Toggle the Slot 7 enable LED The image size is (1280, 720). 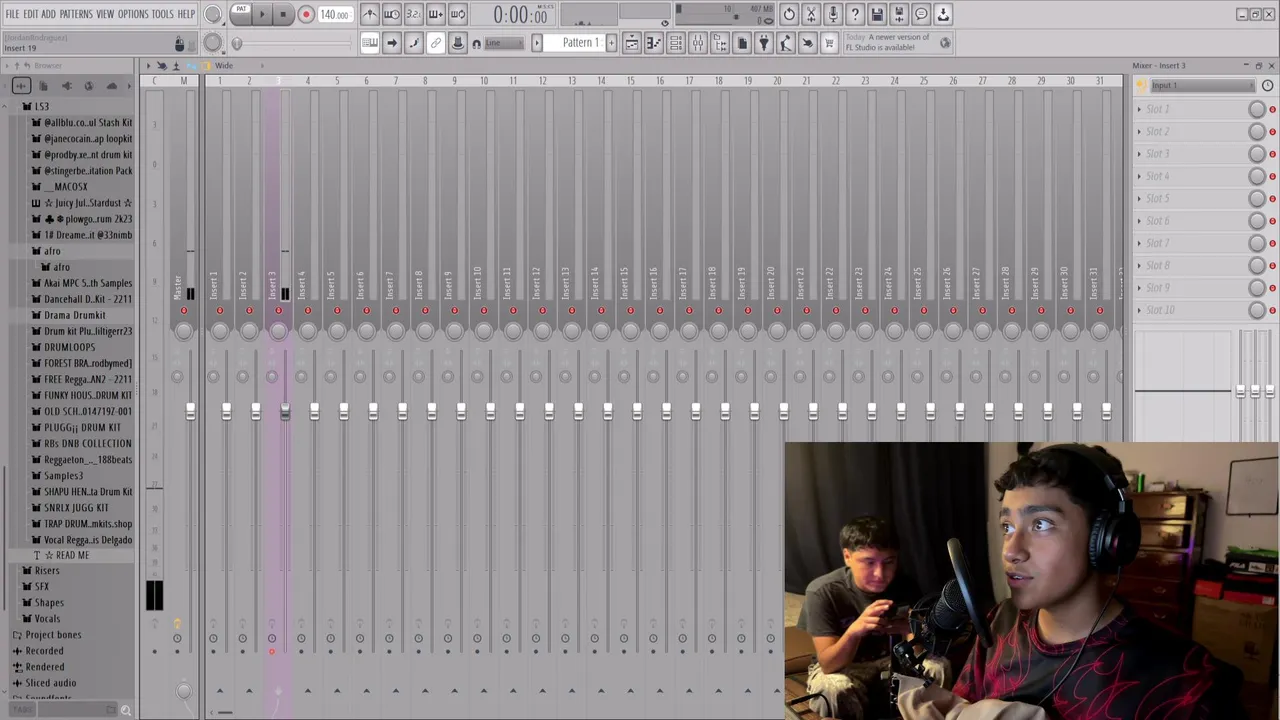point(1272,243)
